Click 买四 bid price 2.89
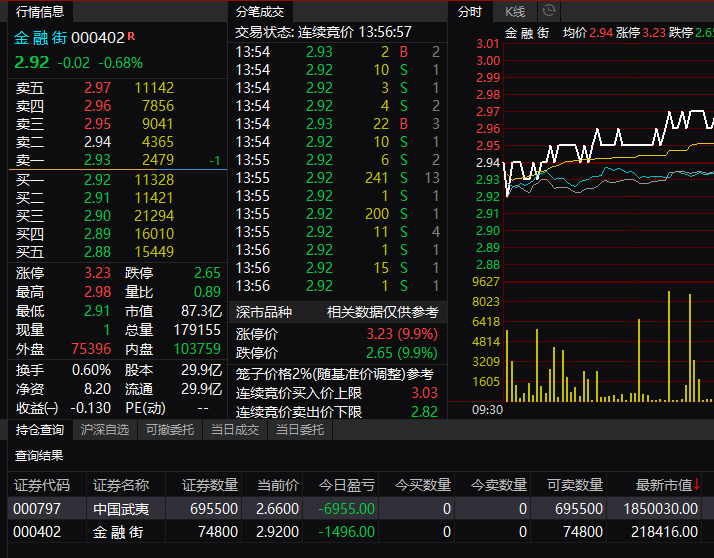The width and height of the screenshot is (714, 558). 97,234
